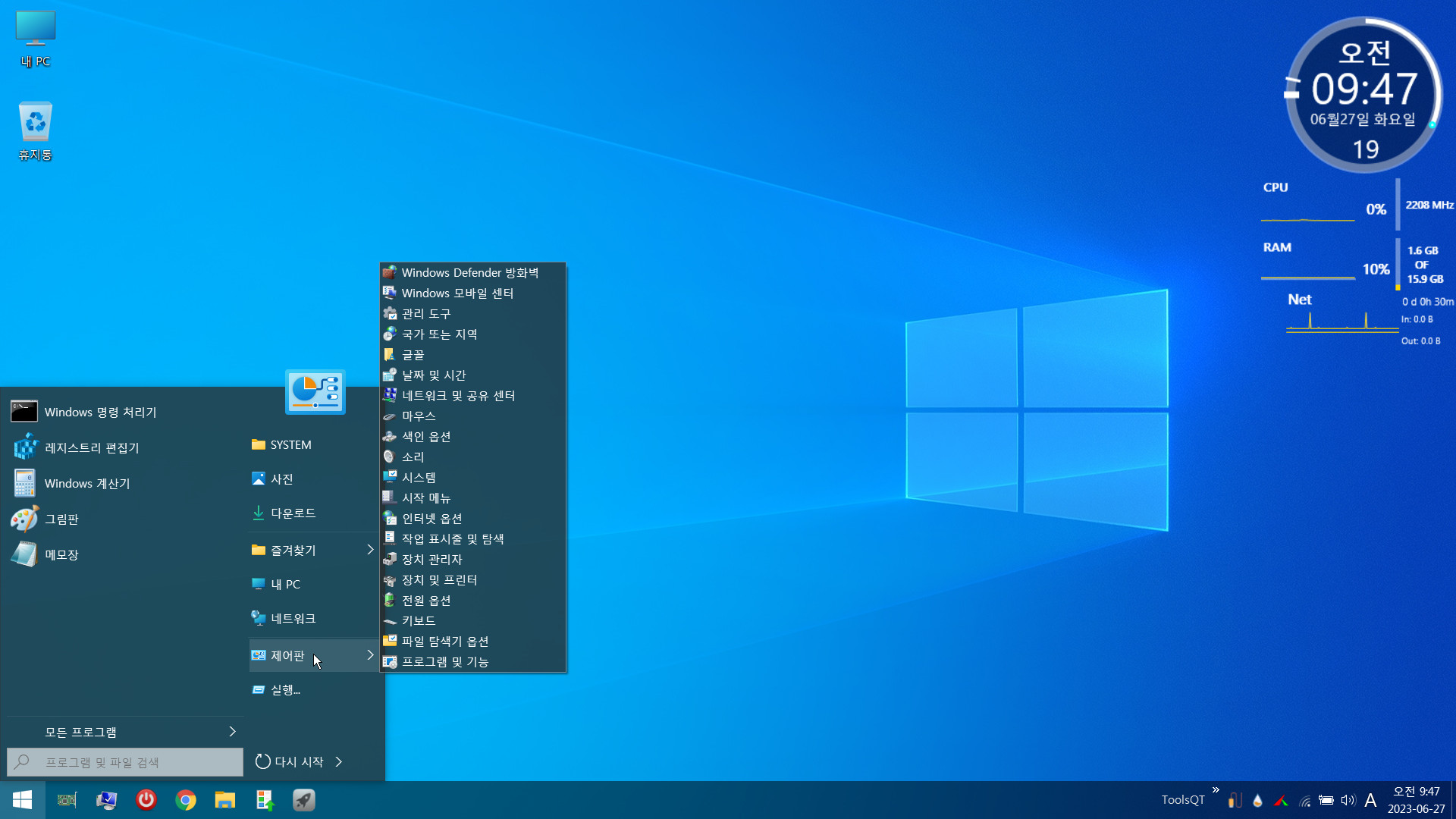1456x819 pixels.
Task: Open 장치 관리자 item
Action: [472, 559]
